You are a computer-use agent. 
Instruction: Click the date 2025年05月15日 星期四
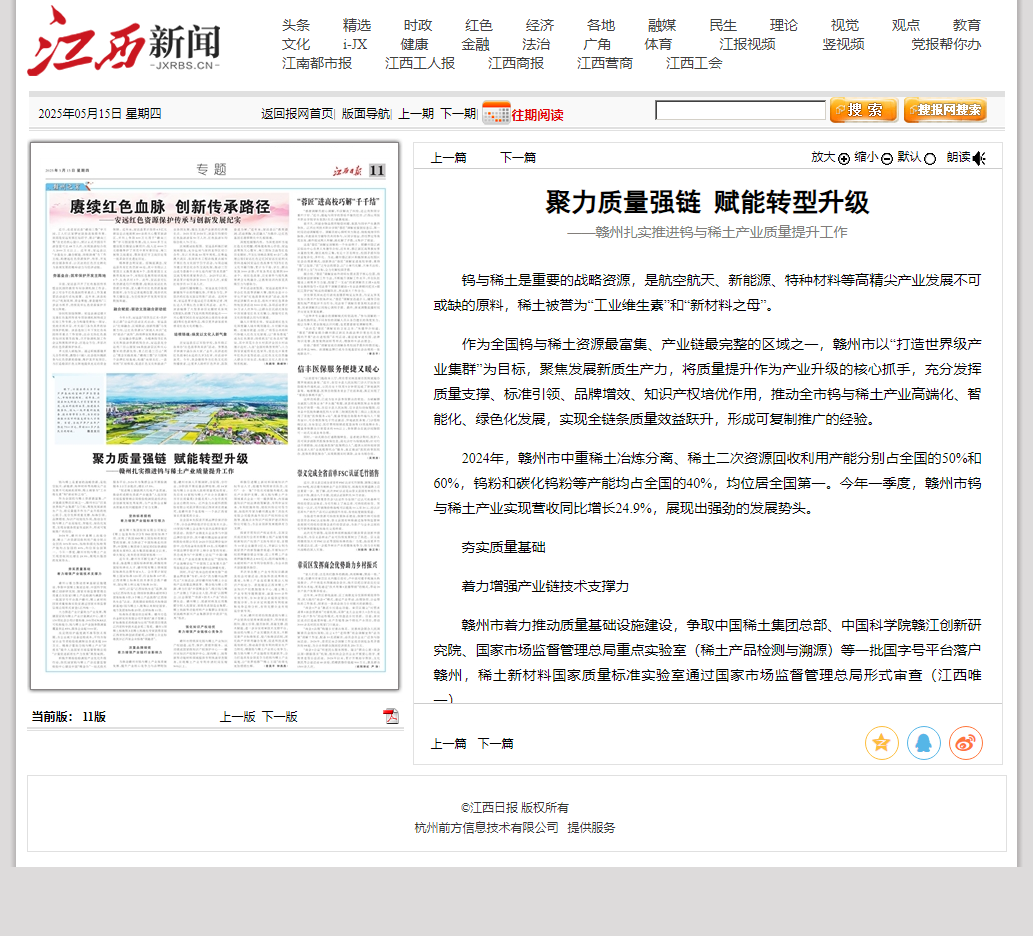pos(99,114)
